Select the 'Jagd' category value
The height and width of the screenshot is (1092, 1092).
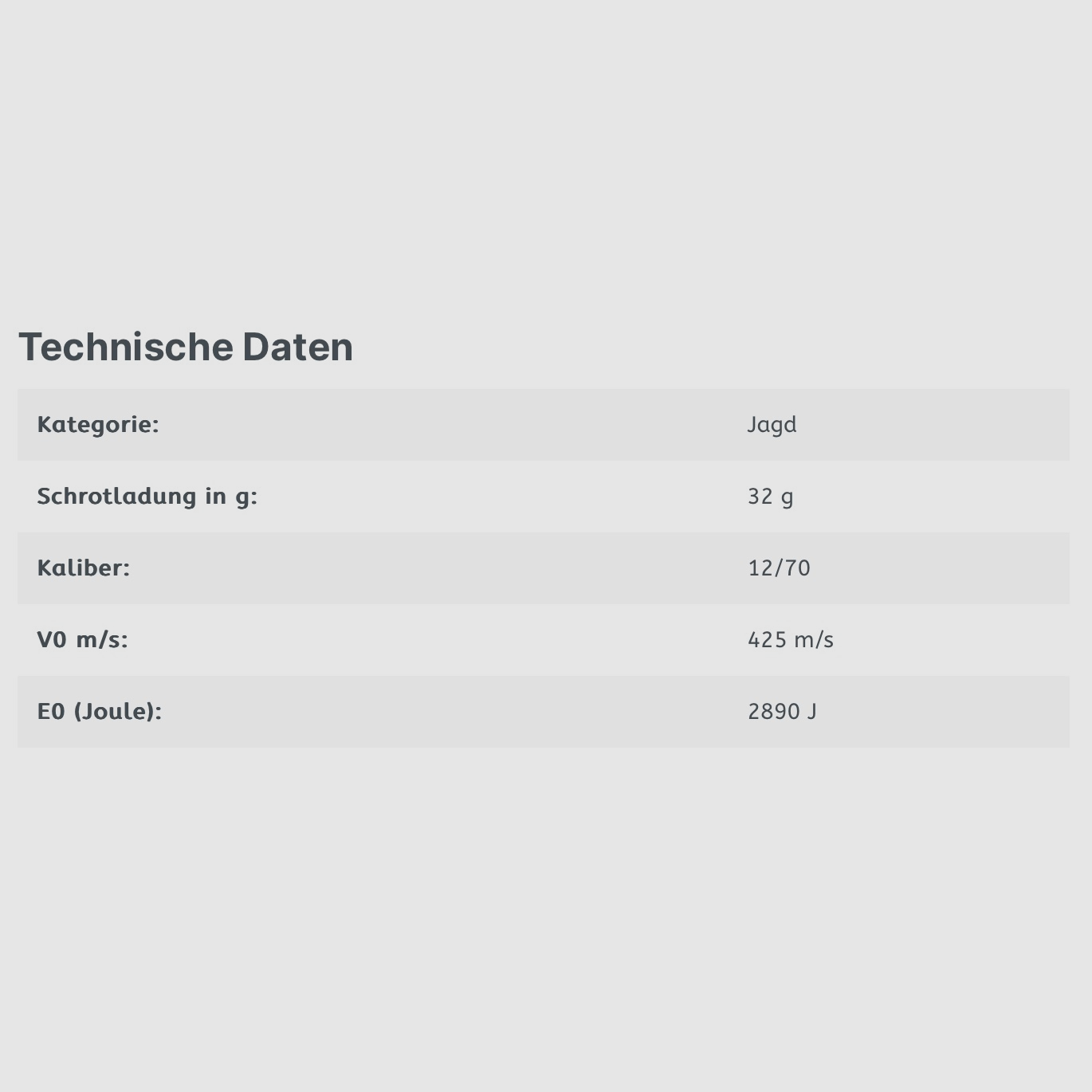pyautogui.click(x=772, y=424)
